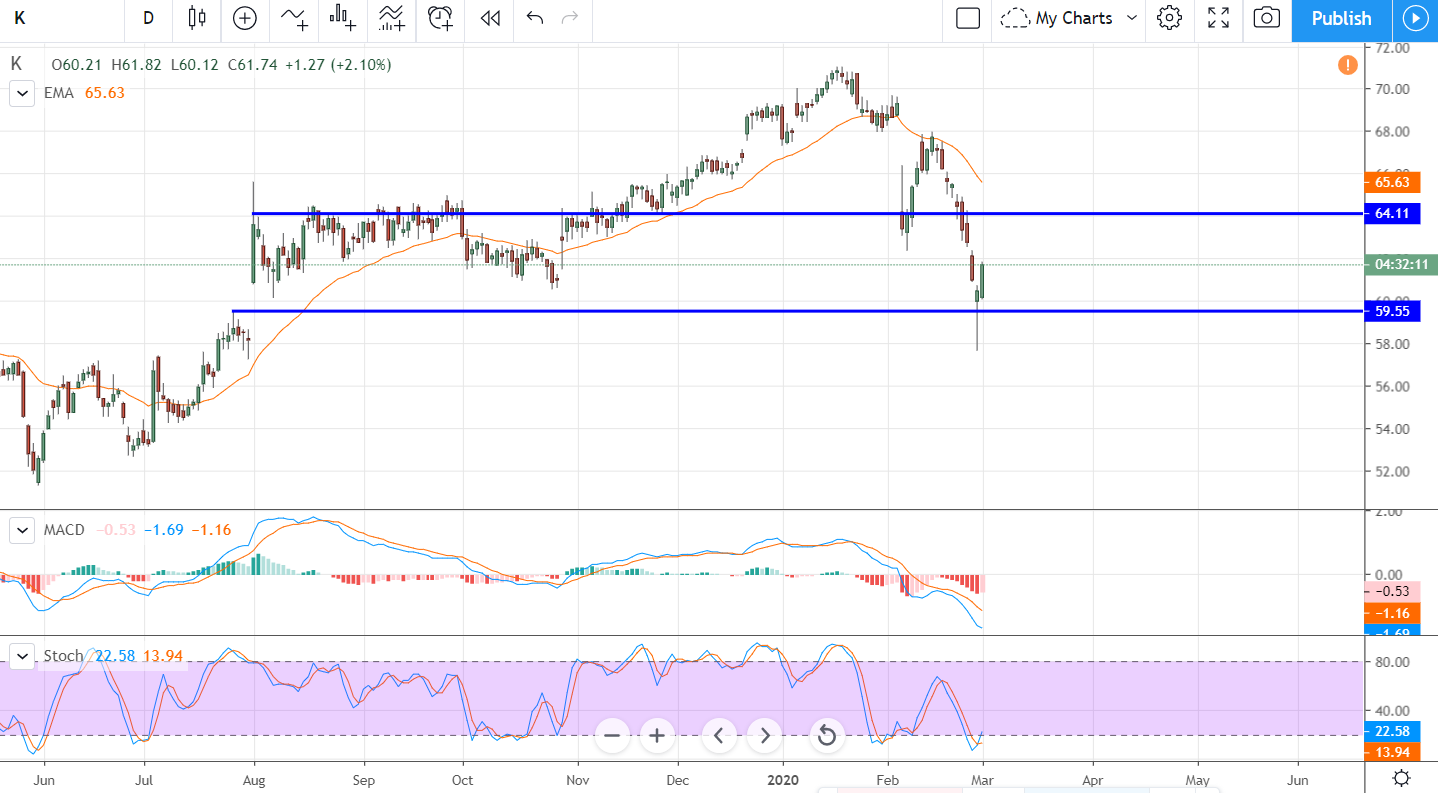The width and height of the screenshot is (1438, 793).
Task: Collapse the EMA indicator legend
Action: 22,93
